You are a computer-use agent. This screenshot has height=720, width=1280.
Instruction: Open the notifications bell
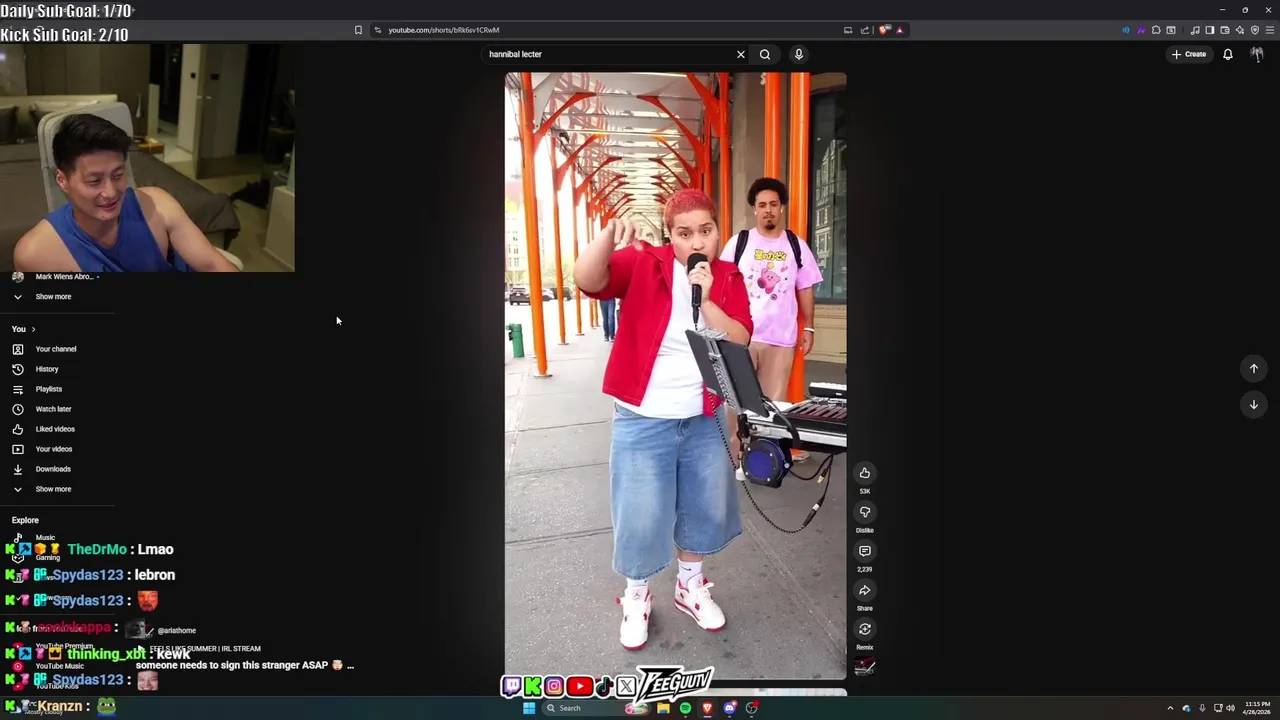[1228, 54]
